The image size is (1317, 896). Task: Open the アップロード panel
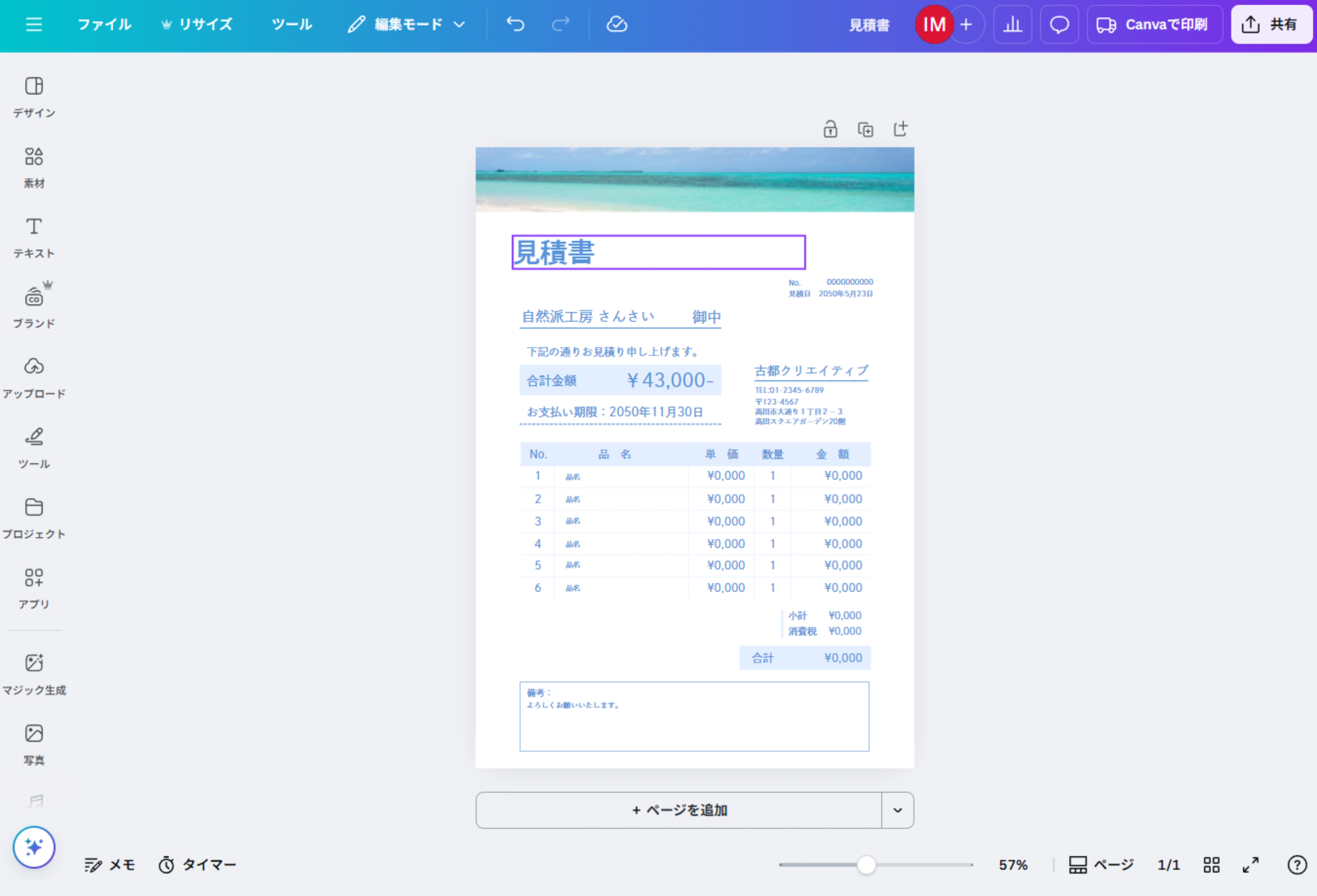pos(34,378)
